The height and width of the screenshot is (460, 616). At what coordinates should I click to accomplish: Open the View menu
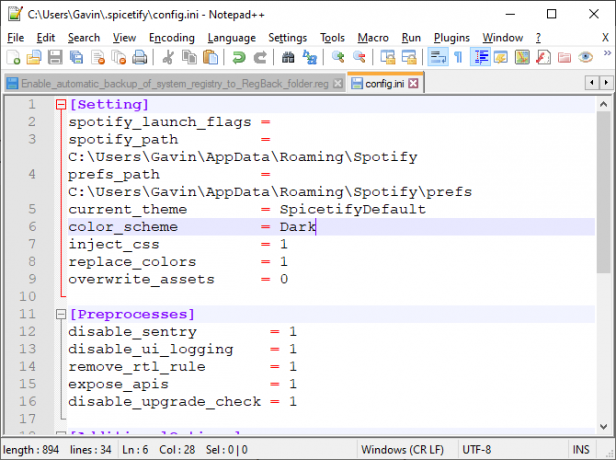pyautogui.click(x=124, y=38)
